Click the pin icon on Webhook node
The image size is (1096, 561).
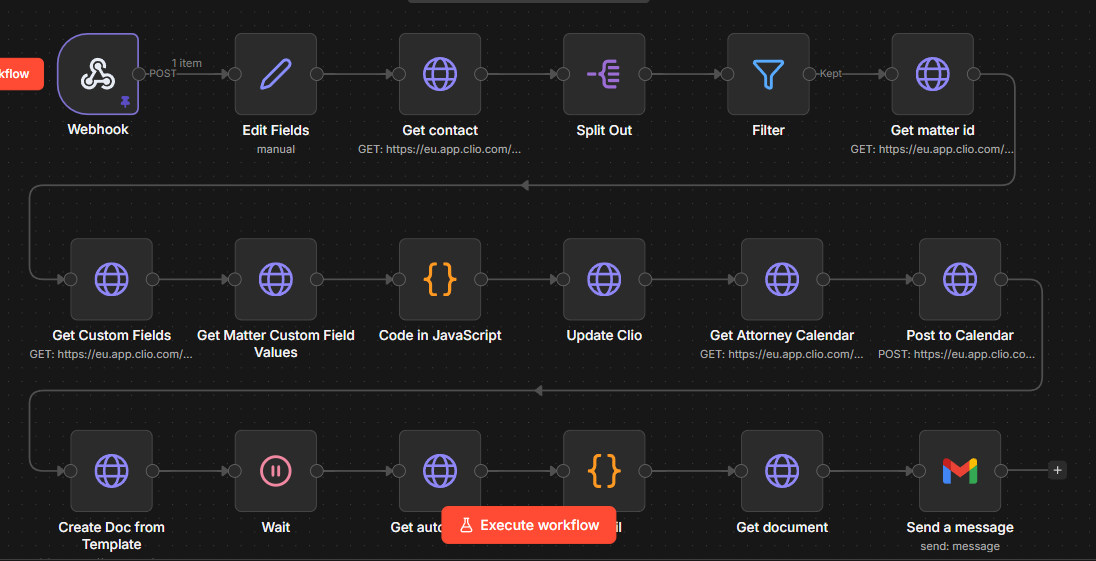(125, 102)
